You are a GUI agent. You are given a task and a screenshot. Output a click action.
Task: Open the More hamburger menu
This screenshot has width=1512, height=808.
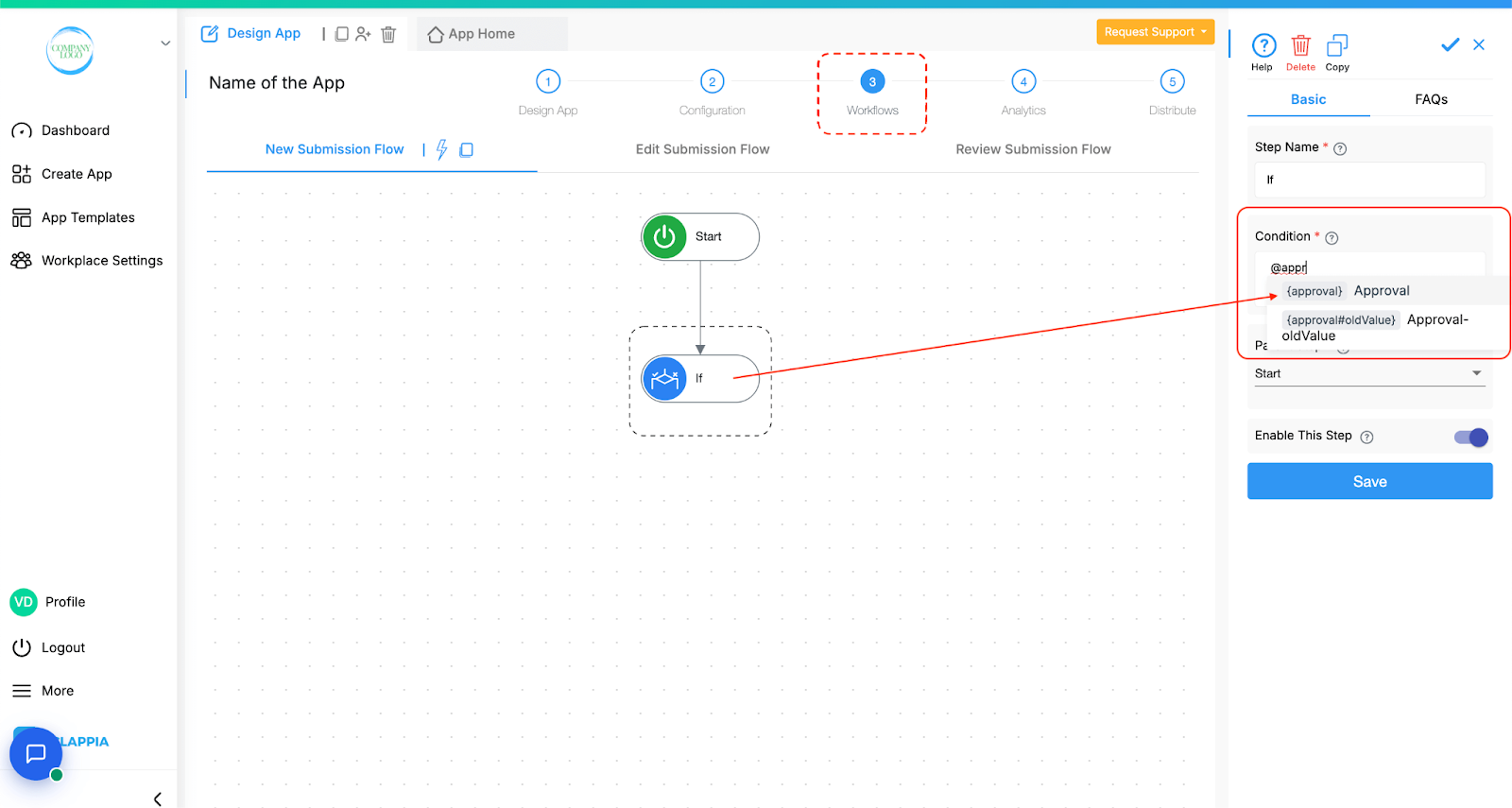coord(22,691)
